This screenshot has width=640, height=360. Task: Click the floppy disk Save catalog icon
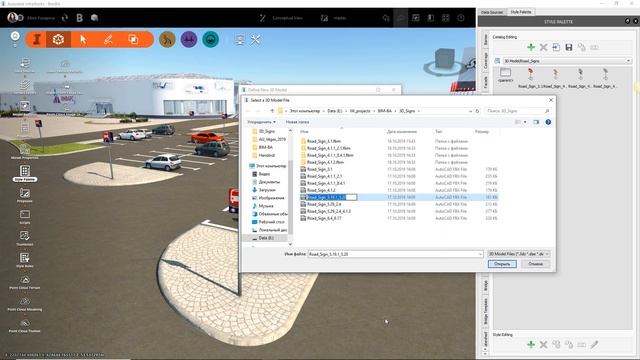click(x=569, y=47)
